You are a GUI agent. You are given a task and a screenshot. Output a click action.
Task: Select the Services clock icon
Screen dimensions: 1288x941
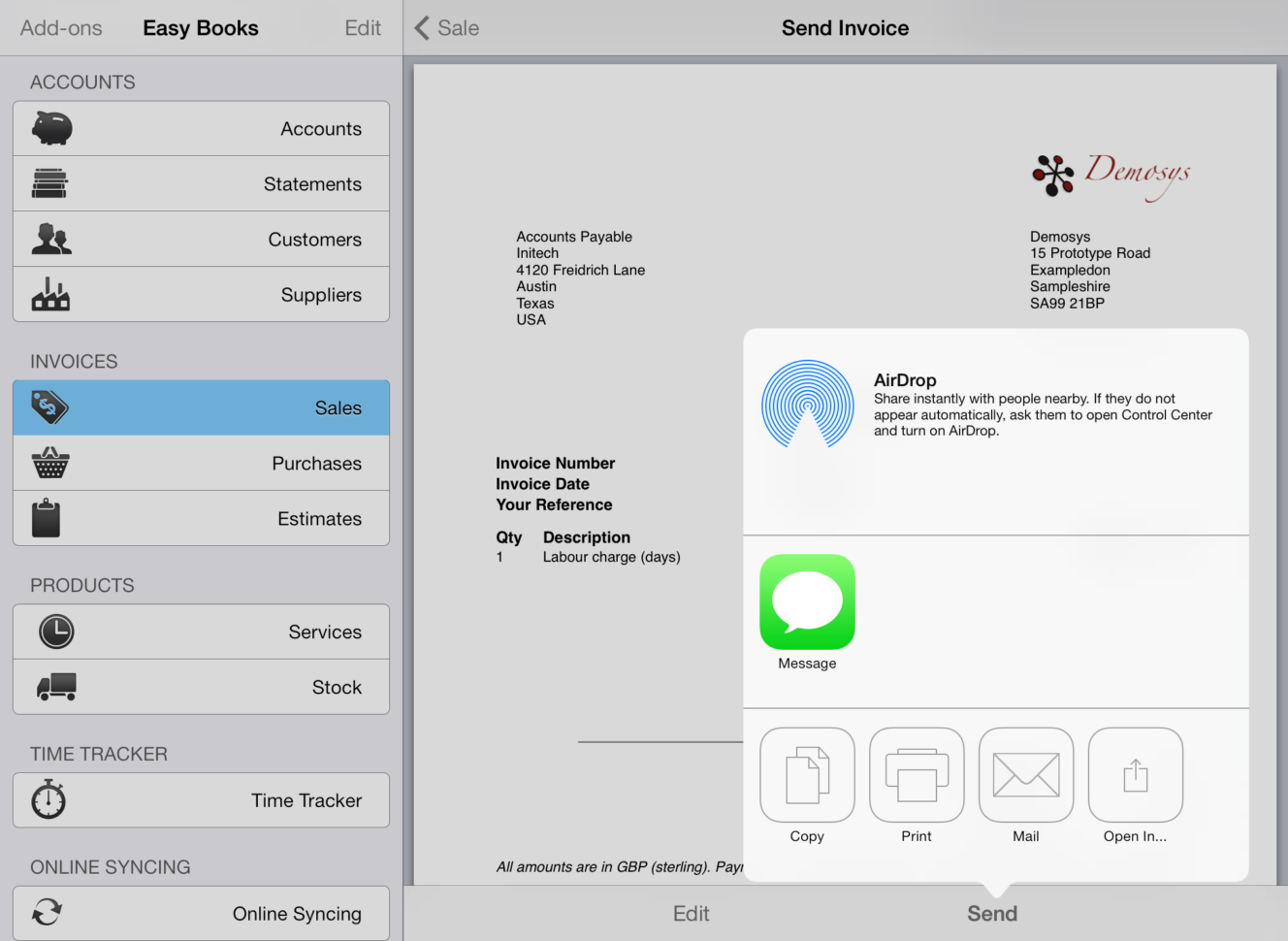56,632
